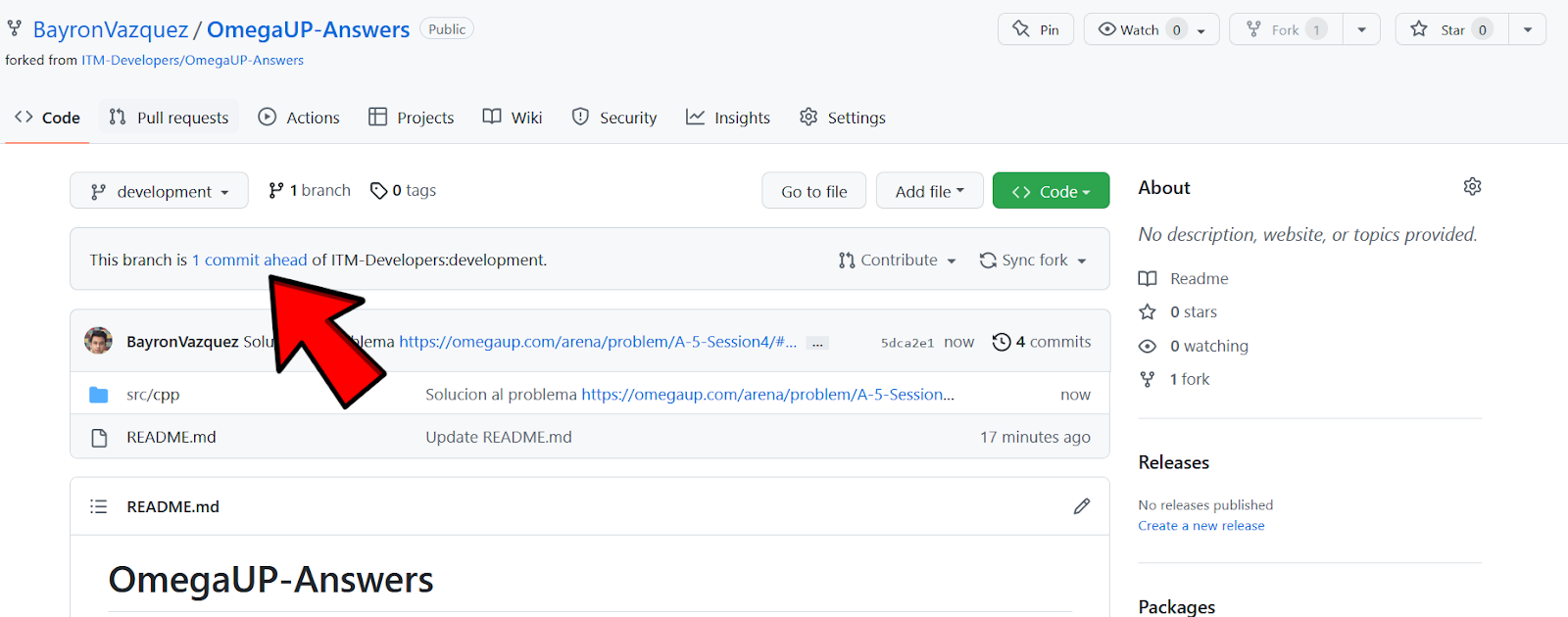The image size is (1568, 617).
Task: Open OmegaUP-Answers repository title link
Action: point(309,29)
